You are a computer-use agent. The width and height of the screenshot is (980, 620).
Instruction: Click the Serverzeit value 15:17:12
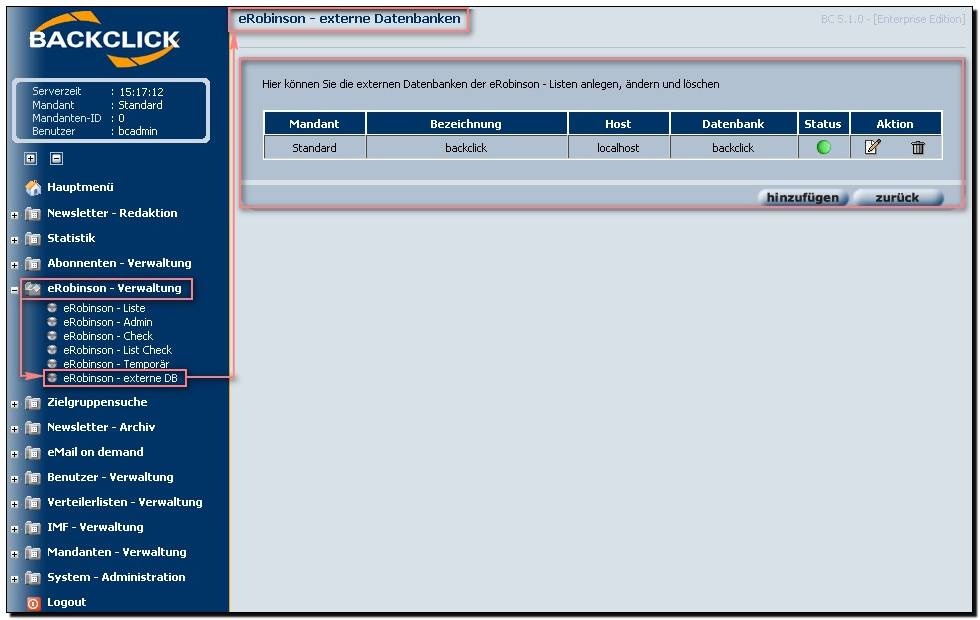141,92
